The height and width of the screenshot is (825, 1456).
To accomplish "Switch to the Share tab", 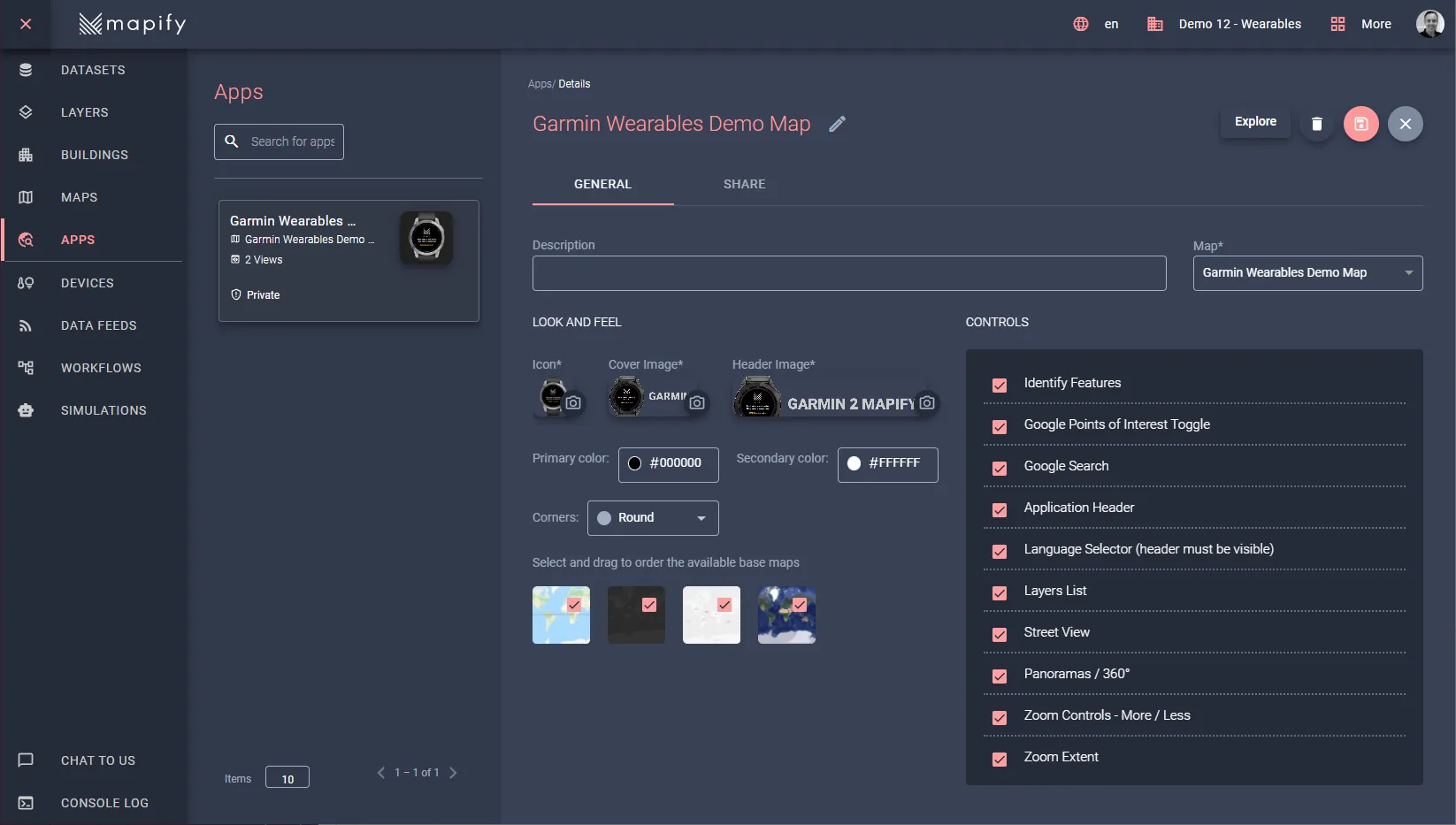I will (x=745, y=184).
